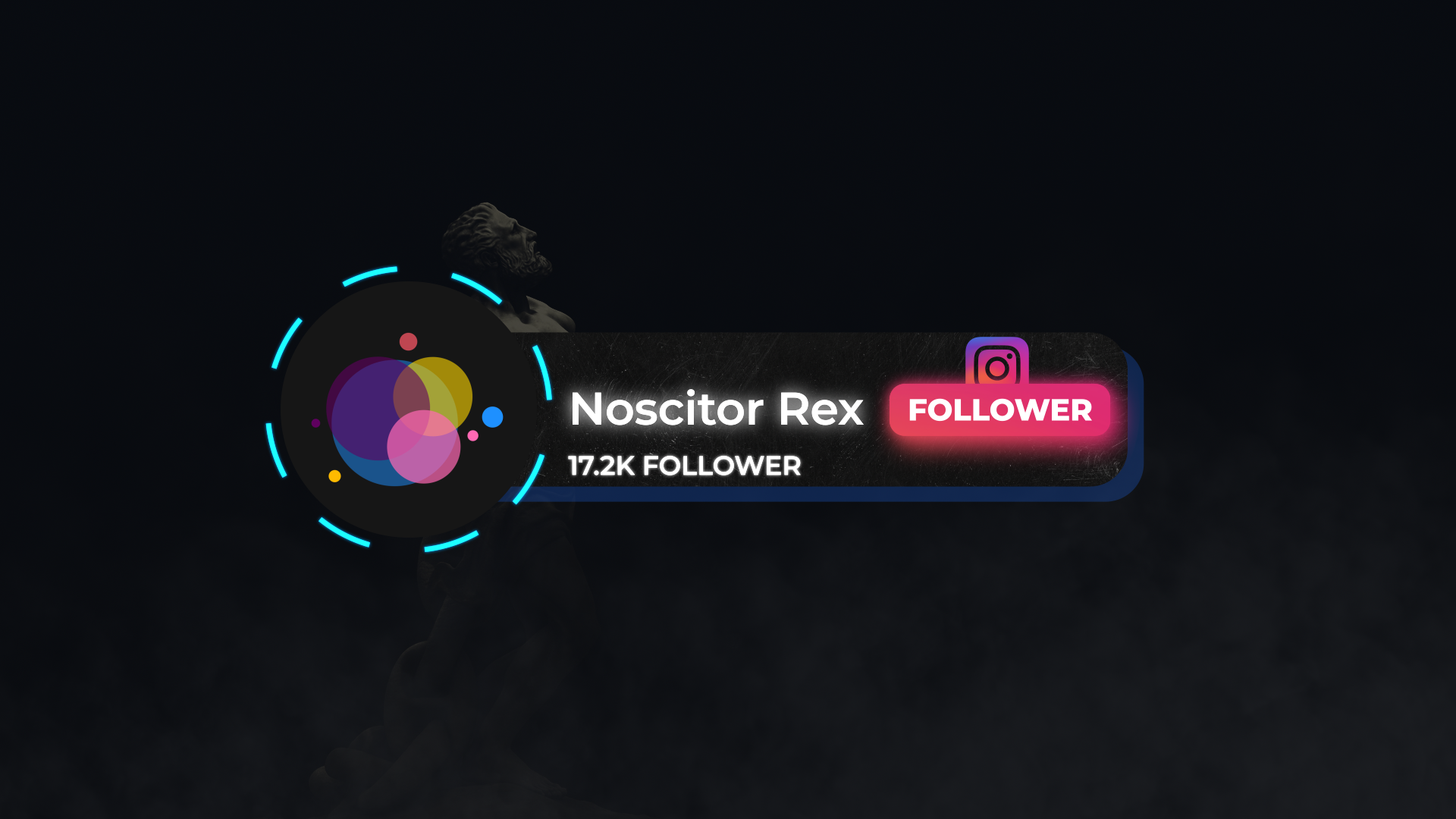Click the small orange dot below the logo
The image size is (1456, 819).
[334, 476]
